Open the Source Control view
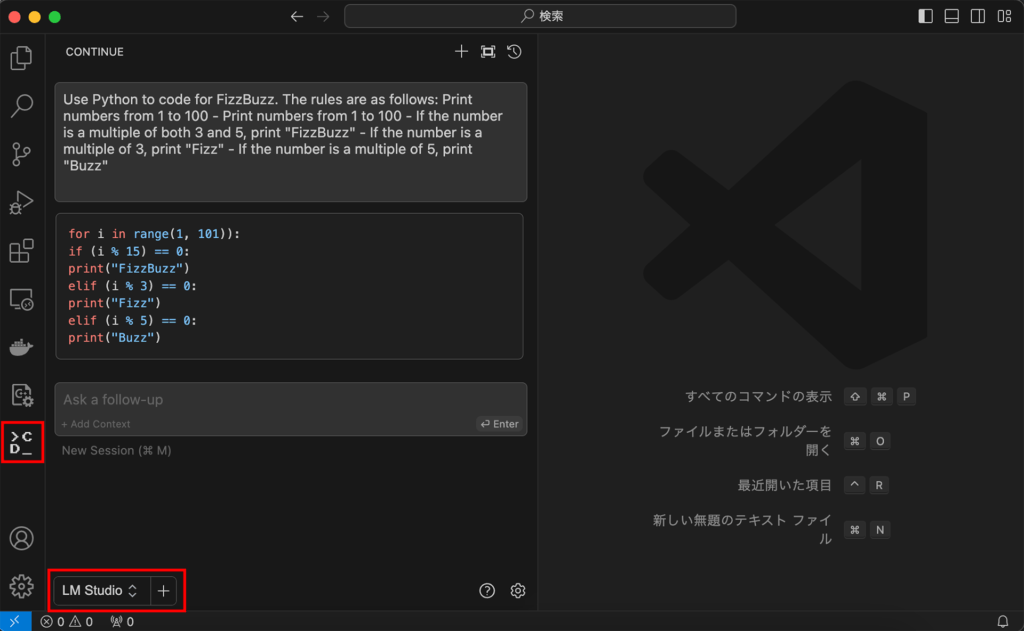 [x=21, y=154]
